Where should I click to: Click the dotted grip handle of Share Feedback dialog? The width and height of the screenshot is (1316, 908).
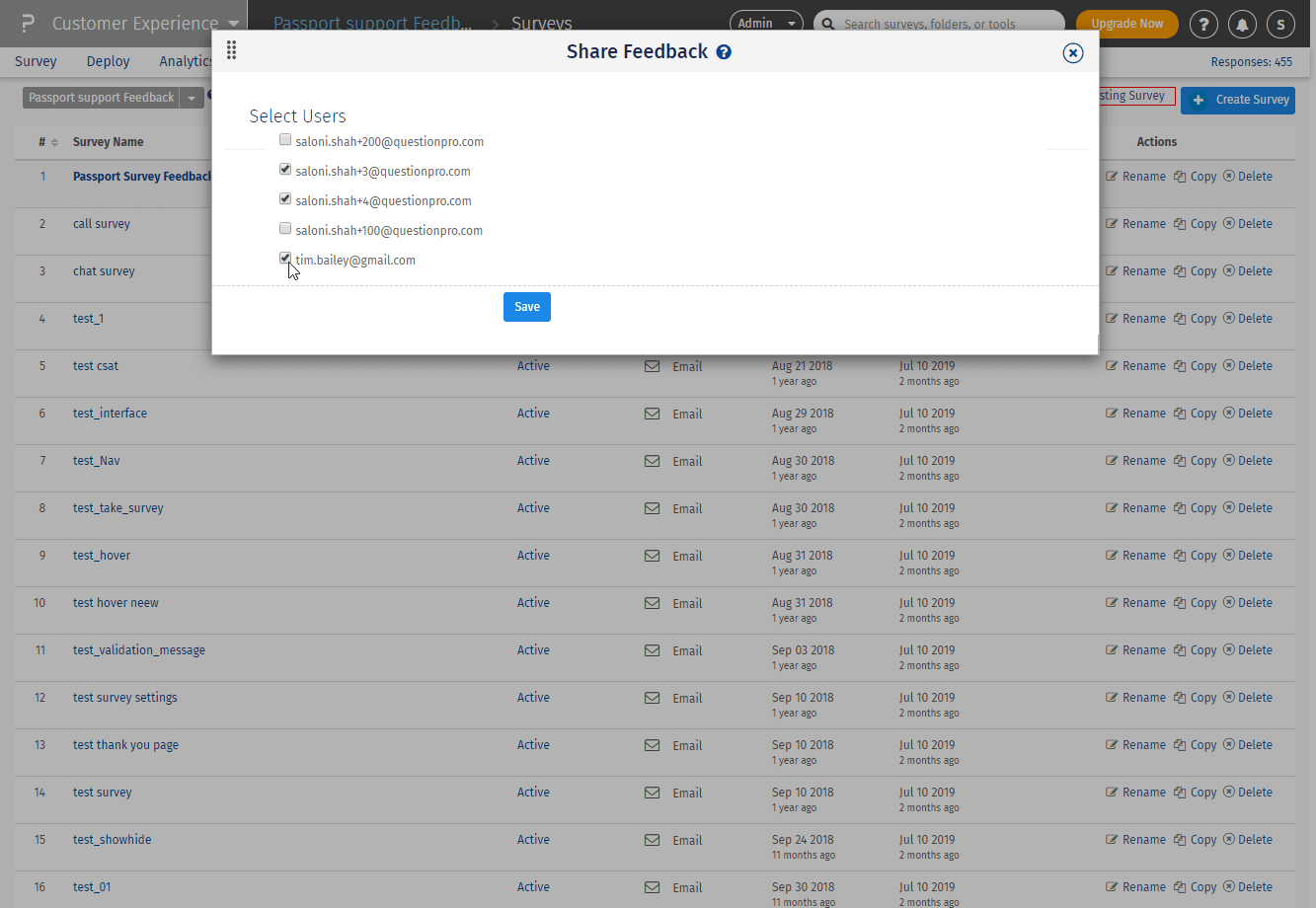pyautogui.click(x=231, y=50)
